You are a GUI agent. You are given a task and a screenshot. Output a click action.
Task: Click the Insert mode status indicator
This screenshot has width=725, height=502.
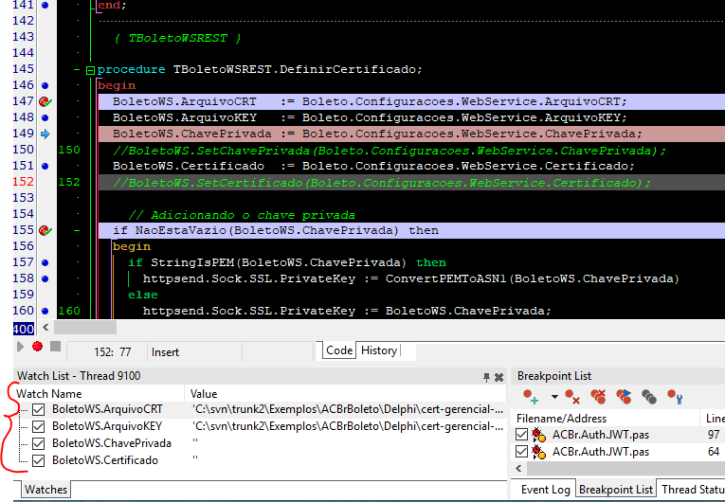pos(165,352)
